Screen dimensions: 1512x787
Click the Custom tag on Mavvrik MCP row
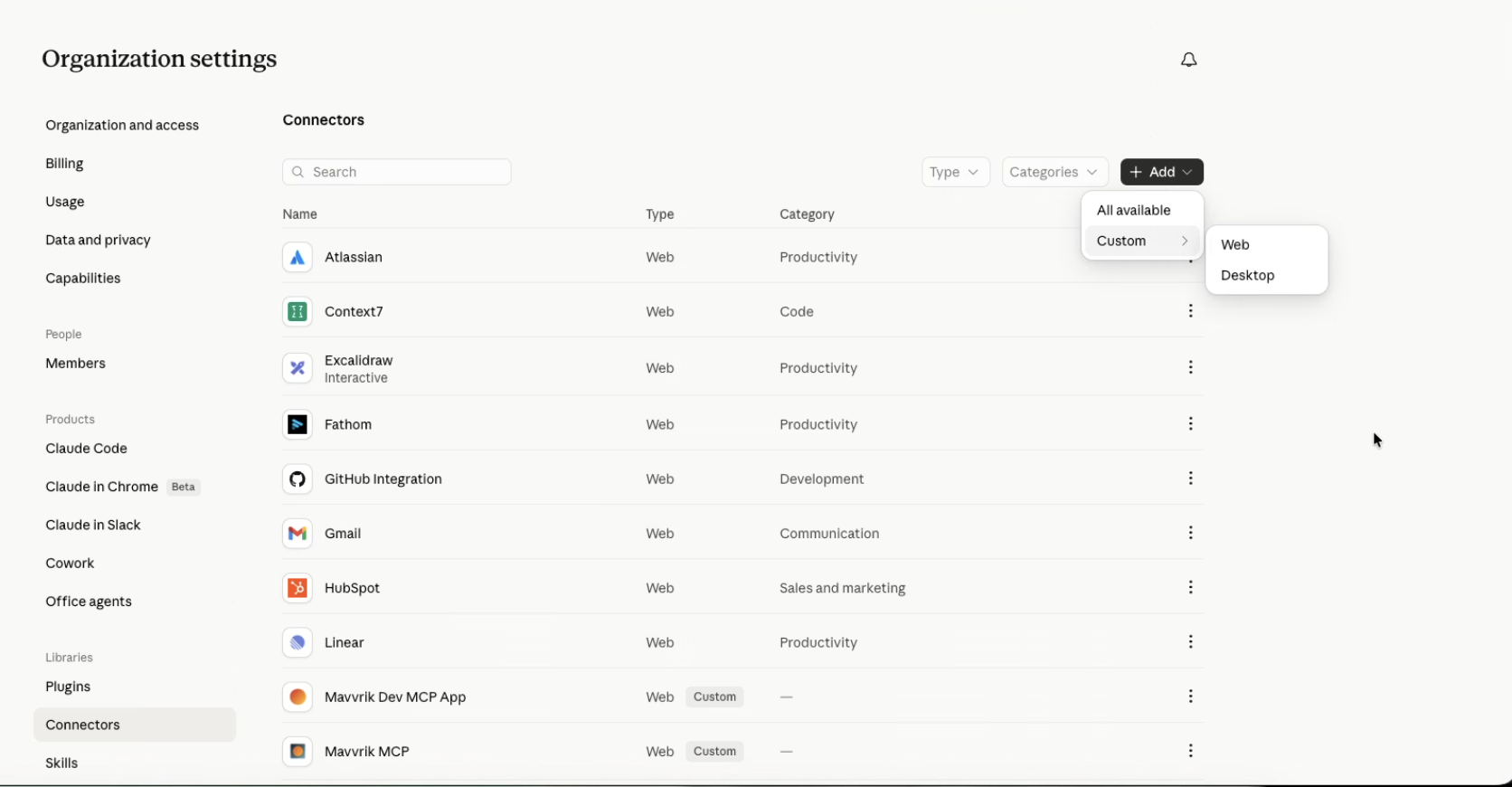pyautogui.click(x=714, y=752)
